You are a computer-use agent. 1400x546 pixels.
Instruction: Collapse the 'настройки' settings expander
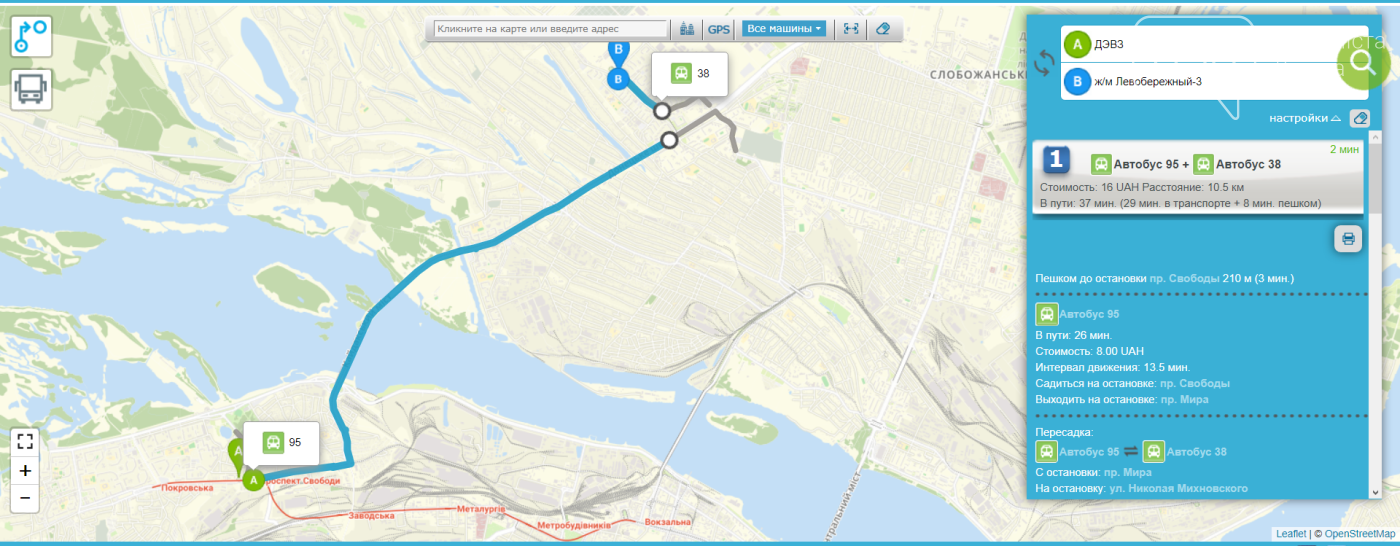tap(1305, 118)
